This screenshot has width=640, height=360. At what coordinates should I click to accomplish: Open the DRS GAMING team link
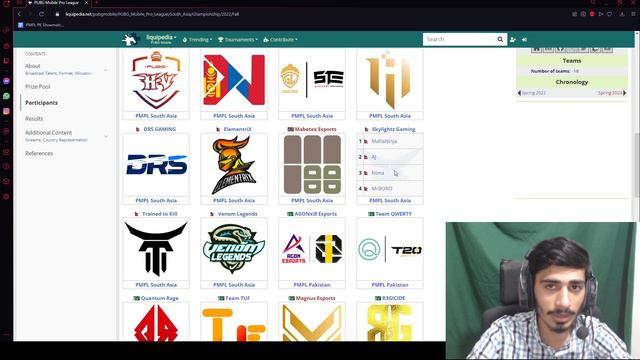[160, 129]
